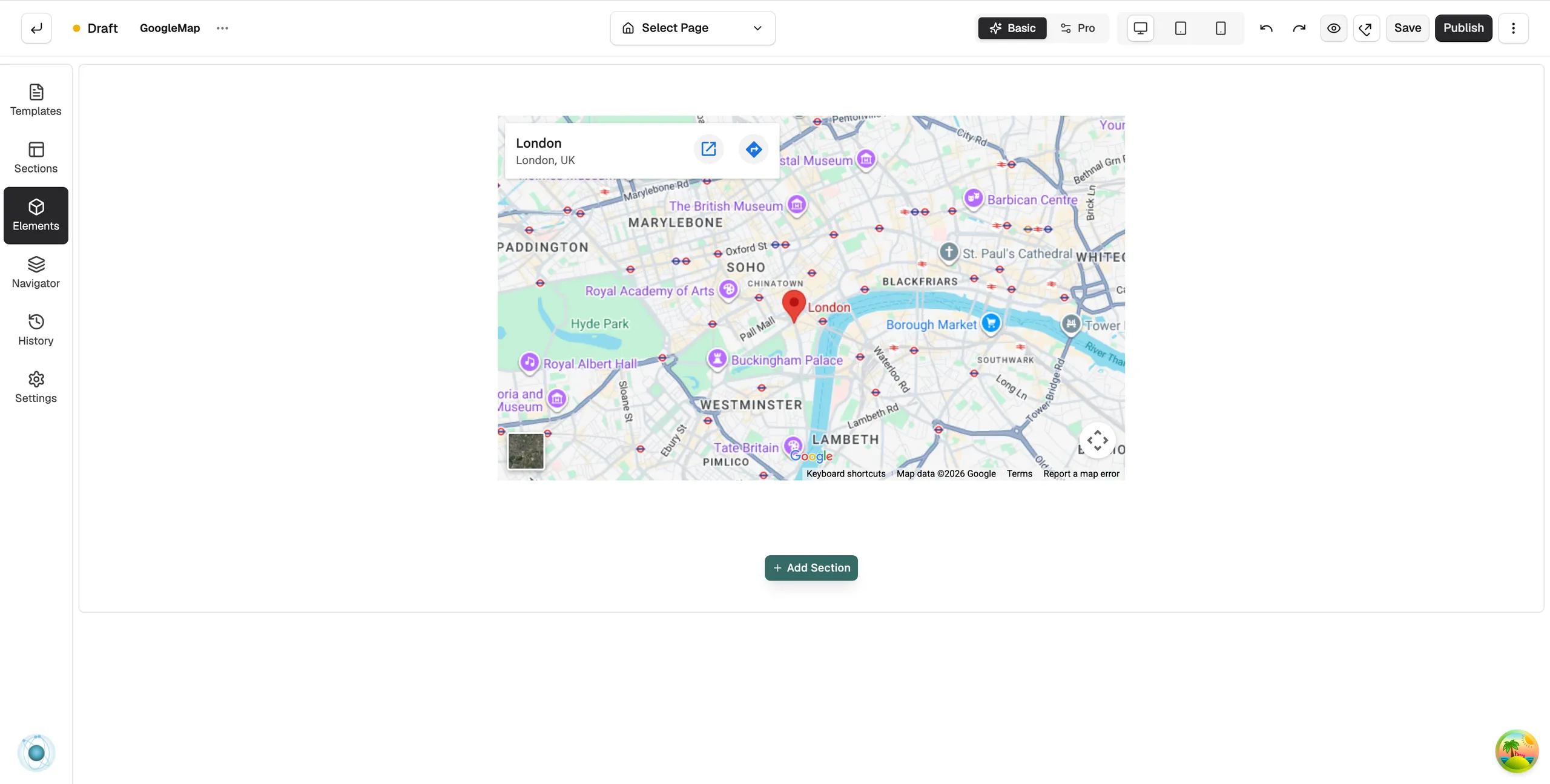This screenshot has width=1550, height=784.
Task: Undo the last change
Action: [1266, 28]
